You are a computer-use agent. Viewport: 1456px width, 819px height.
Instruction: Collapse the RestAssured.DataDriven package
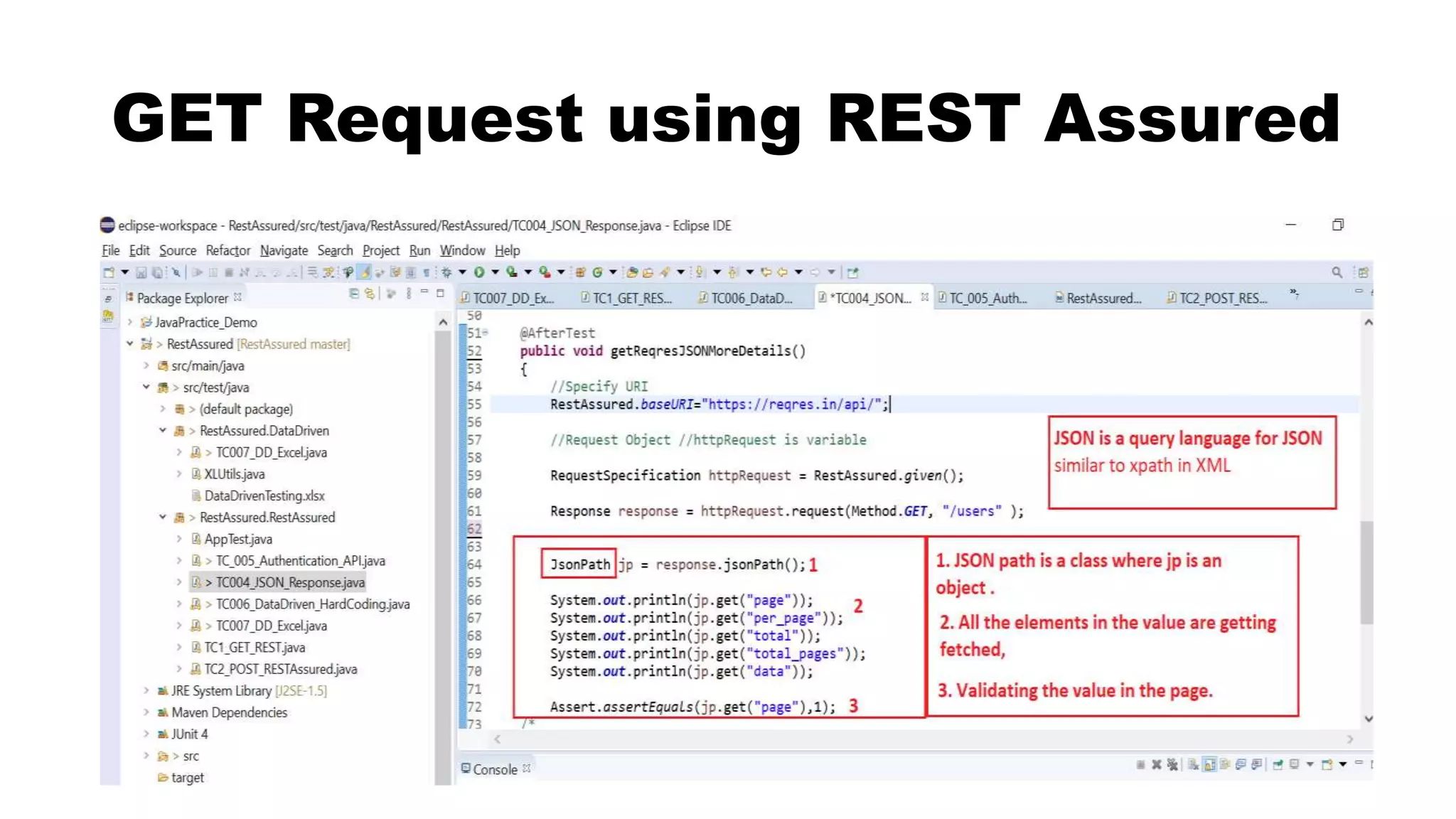pyautogui.click(x=163, y=431)
